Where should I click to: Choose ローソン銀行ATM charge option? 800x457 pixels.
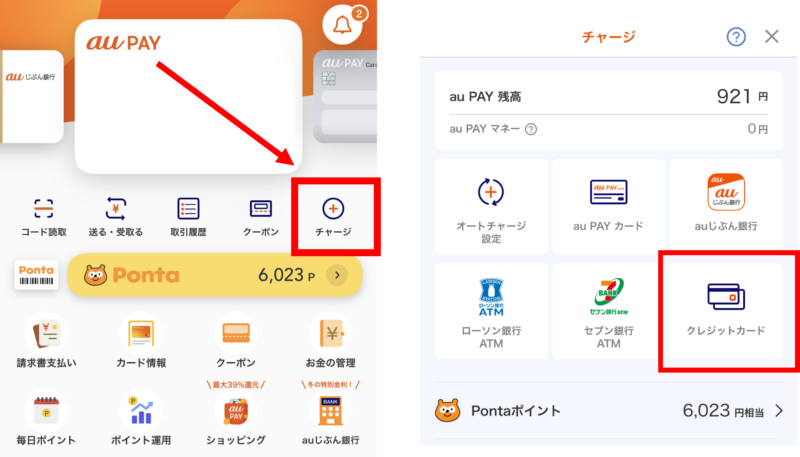point(491,308)
